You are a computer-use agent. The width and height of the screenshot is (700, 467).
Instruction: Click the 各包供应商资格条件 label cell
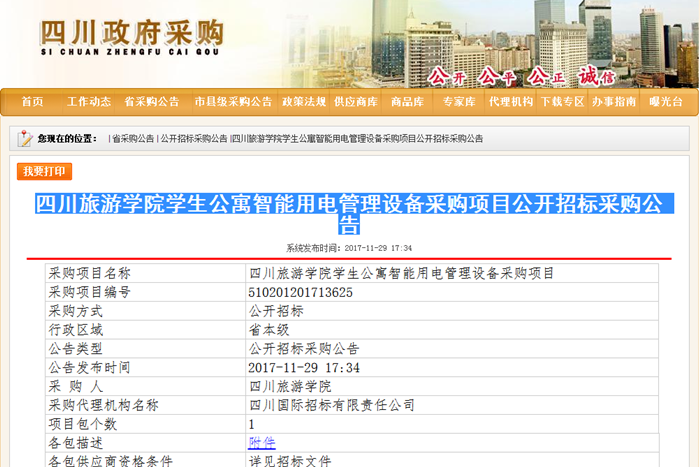click(x=145, y=460)
